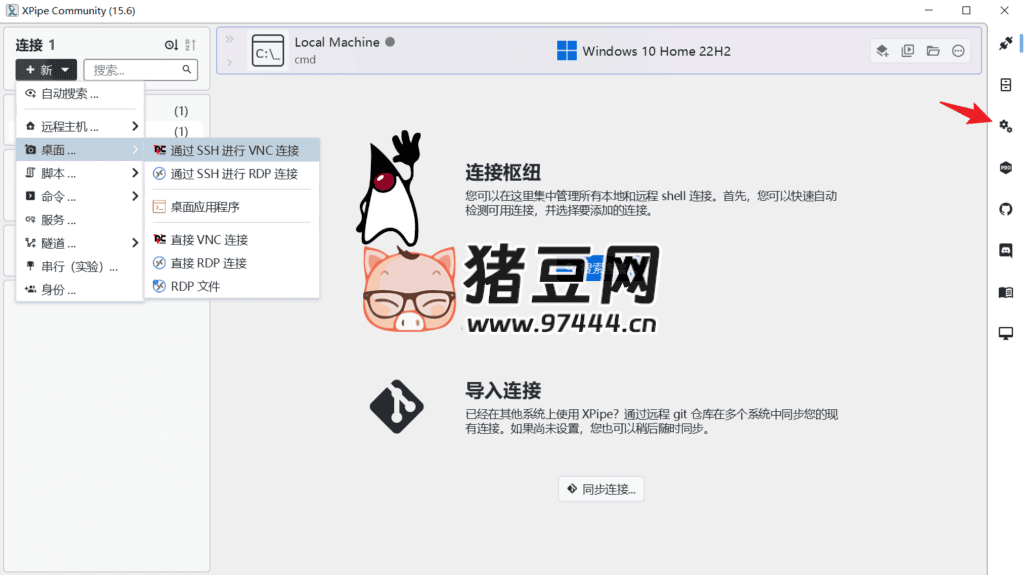The width and height of the screenshot is (1024, 575).
Task: Choose 服务 from the new menu
Action: (x=79, y=220)
